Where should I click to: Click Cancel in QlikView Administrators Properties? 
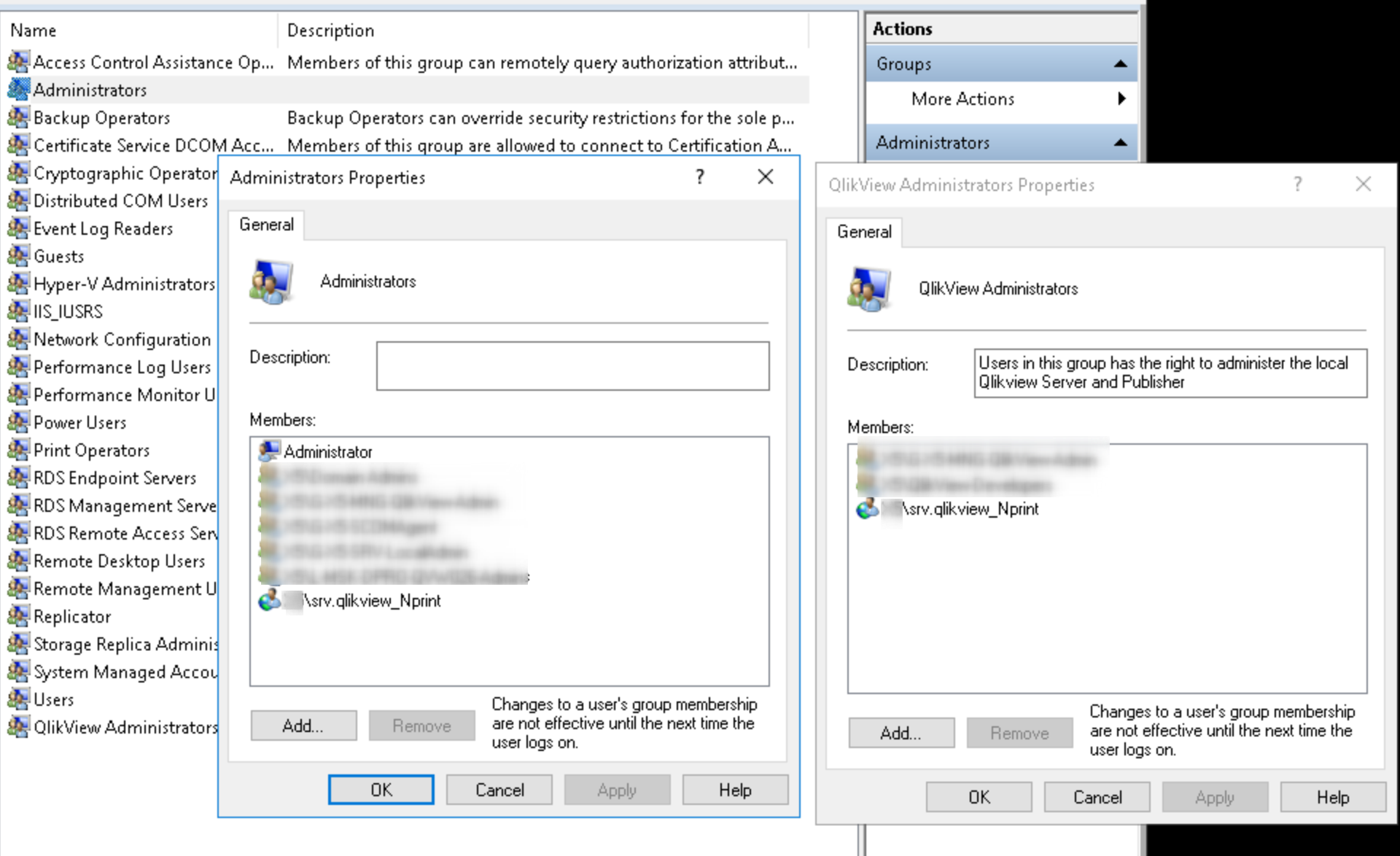coord(1097,797)
